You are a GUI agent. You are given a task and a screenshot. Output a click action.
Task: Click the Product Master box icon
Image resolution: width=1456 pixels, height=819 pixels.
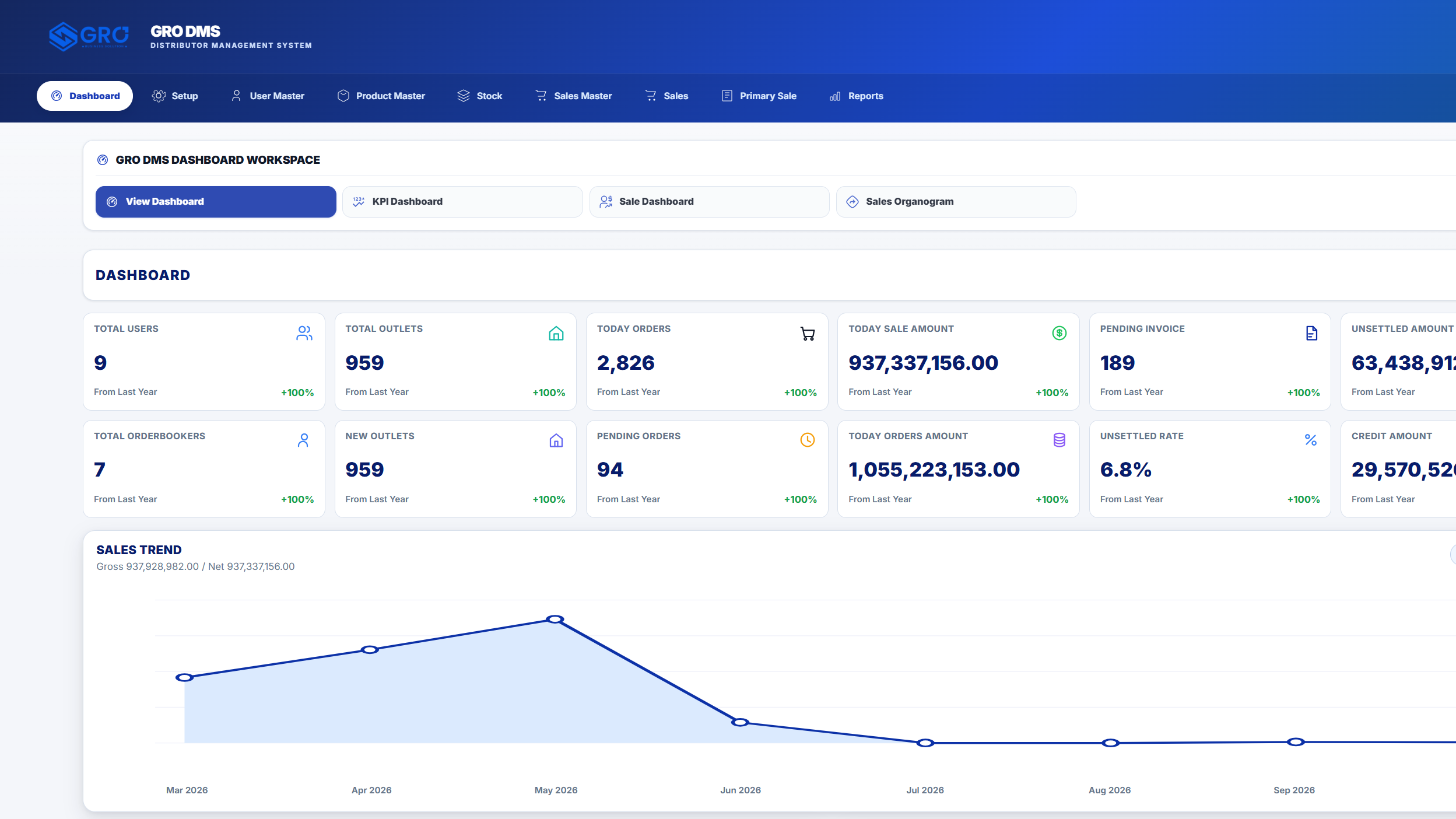(x=343, y=96)
